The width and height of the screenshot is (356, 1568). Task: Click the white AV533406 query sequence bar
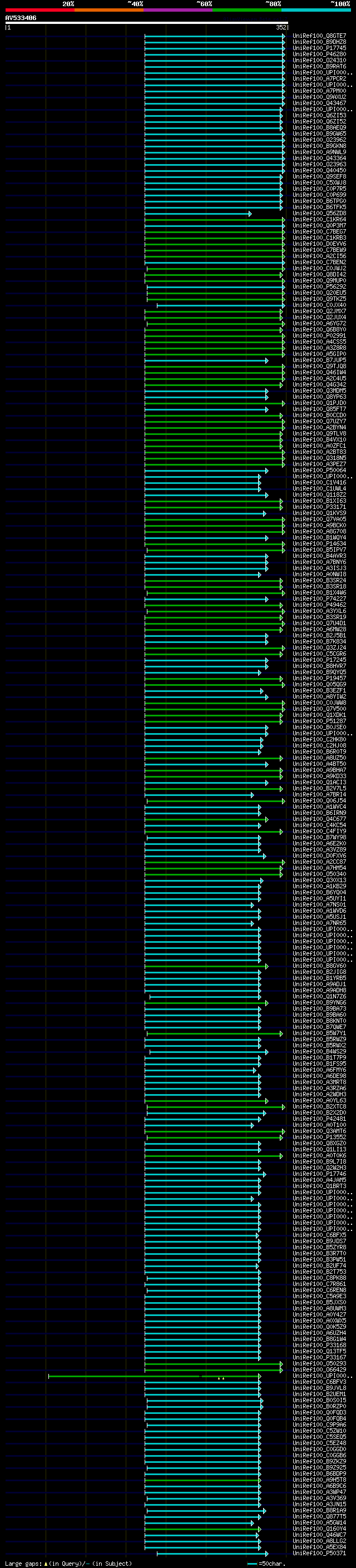[x=147, y=22]
